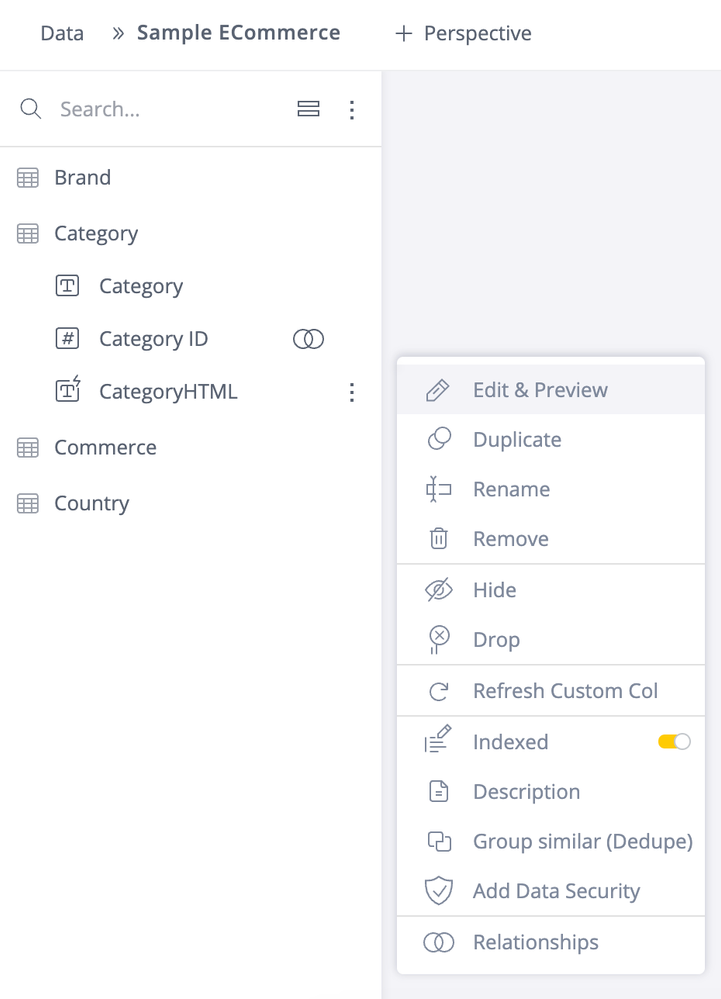Open the CategoryHTML three-dot options menu

point(352,392)
